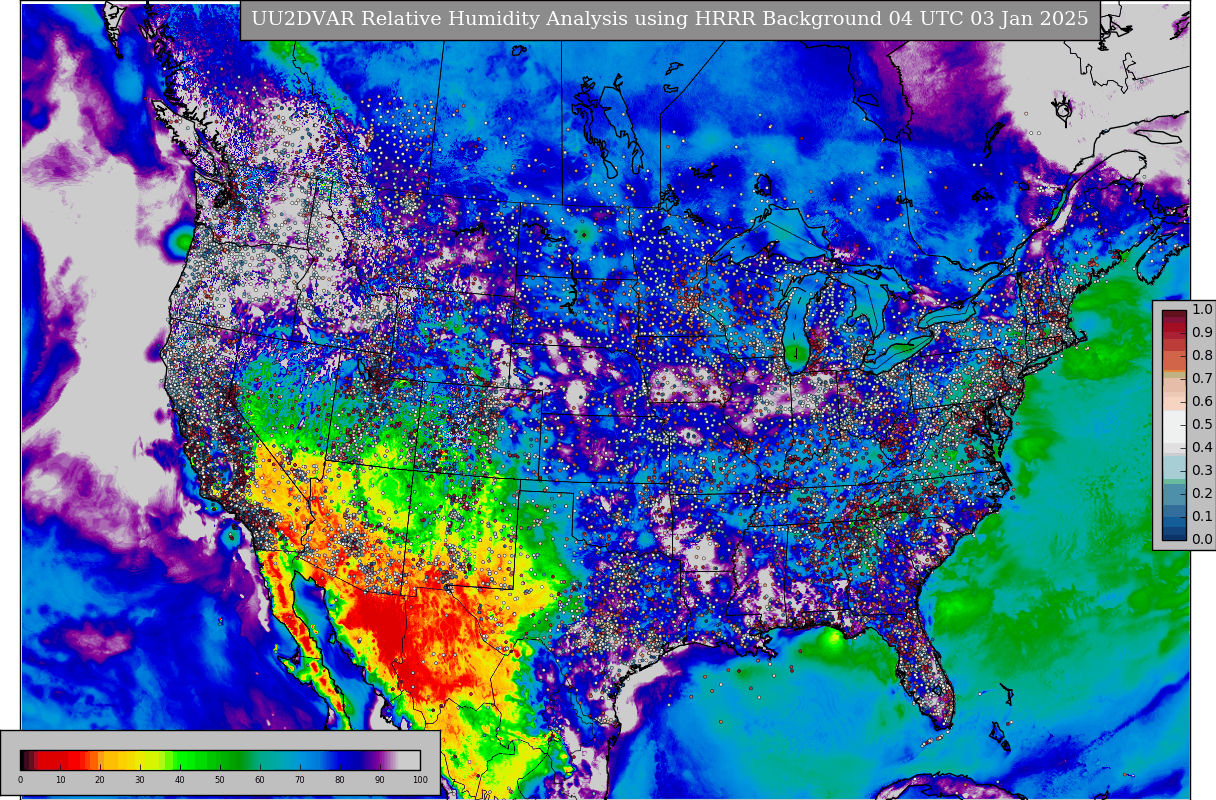This screenshot has width=1216, height=800.
Task: Pick the dark maroon top swatch of right colorbar
Action: (x=1174, y=315)
